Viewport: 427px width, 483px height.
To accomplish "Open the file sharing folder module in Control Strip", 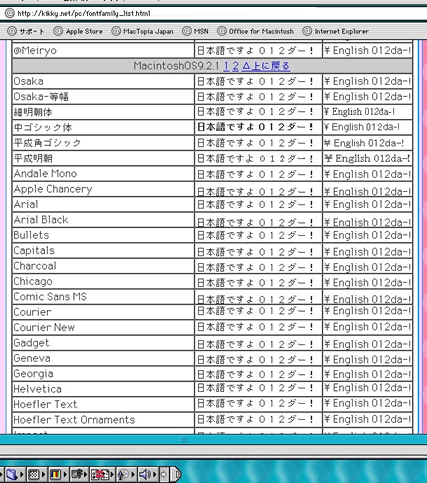I will click(x=11, y=474).
